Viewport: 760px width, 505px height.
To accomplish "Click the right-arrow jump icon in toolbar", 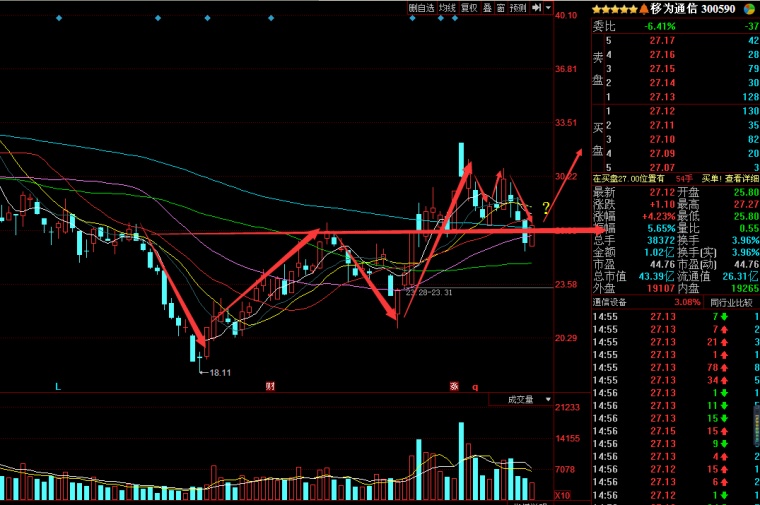I will coord(536,8).
